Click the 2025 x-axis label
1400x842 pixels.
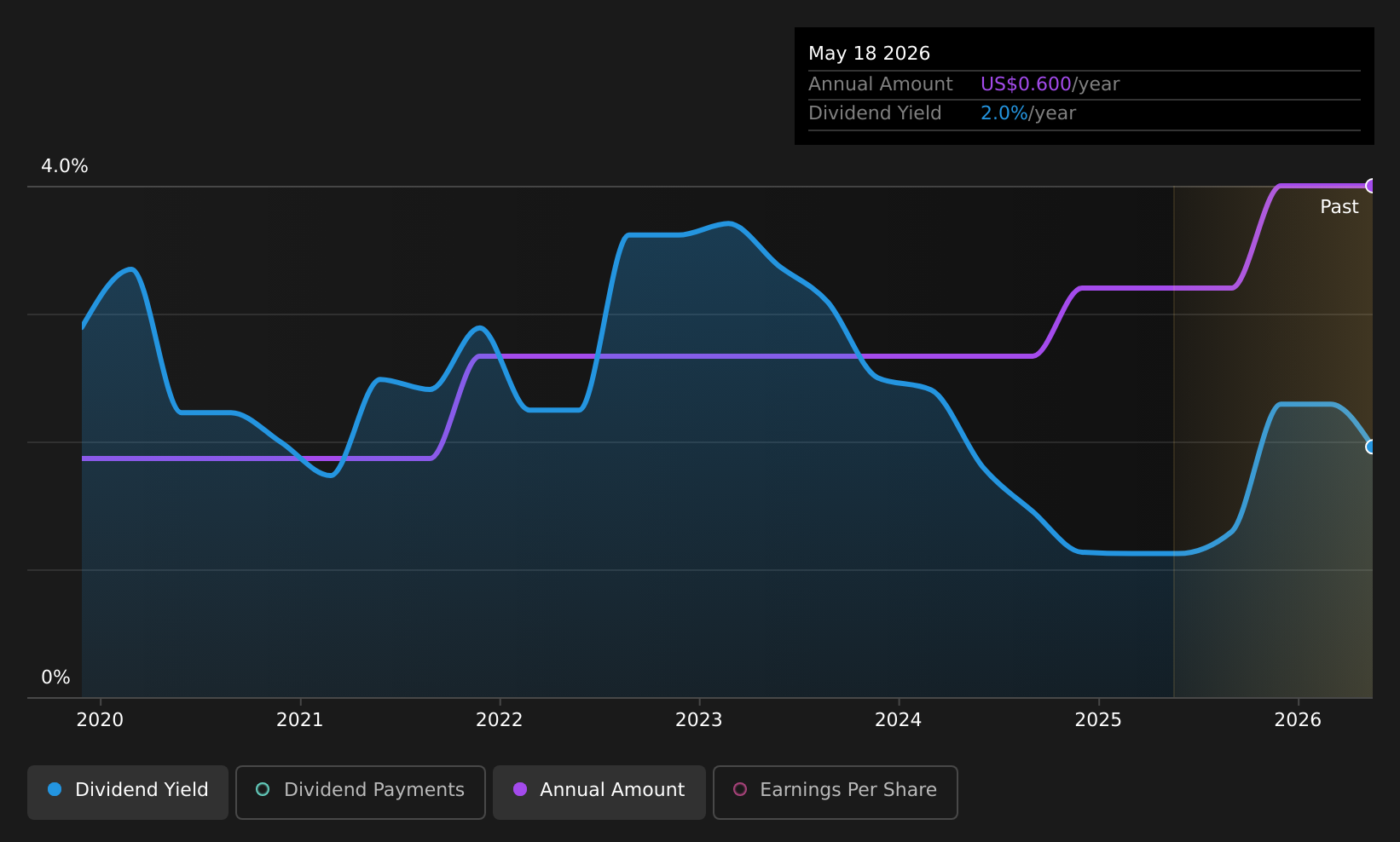click(1098, 720)
